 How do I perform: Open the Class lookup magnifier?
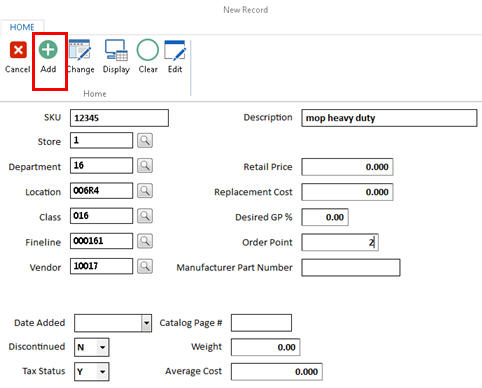point(145,216)
